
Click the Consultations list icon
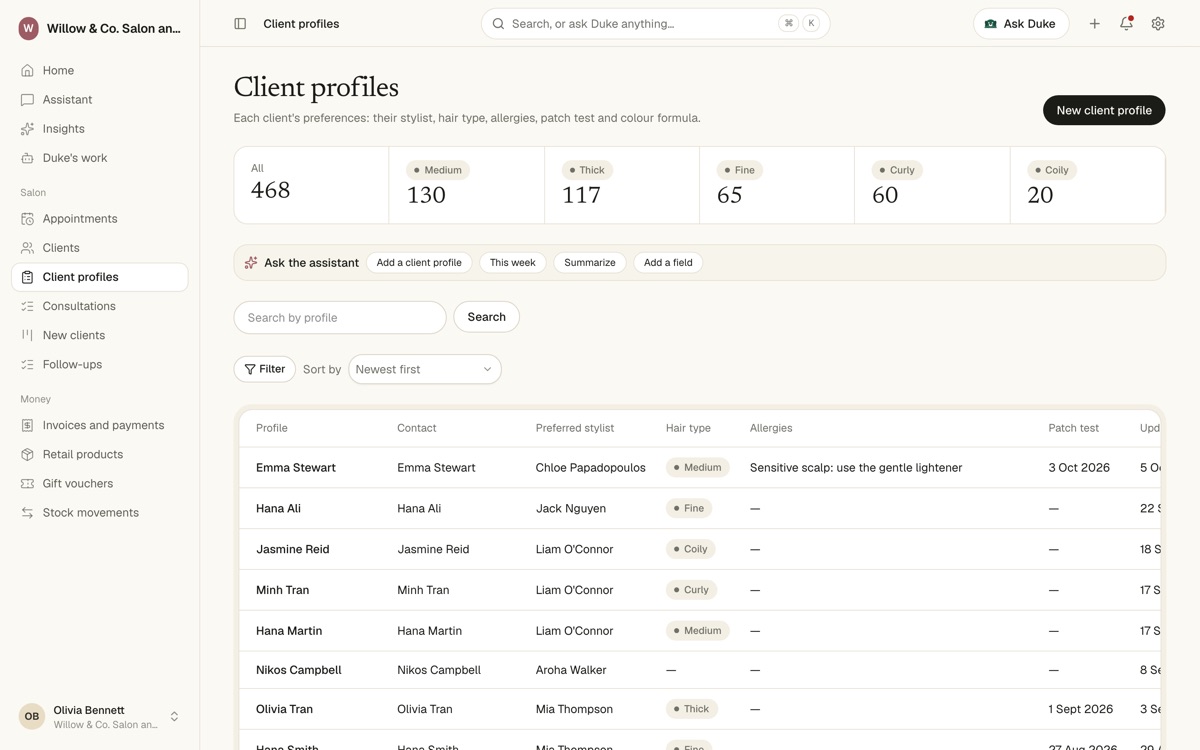point(27,306)
